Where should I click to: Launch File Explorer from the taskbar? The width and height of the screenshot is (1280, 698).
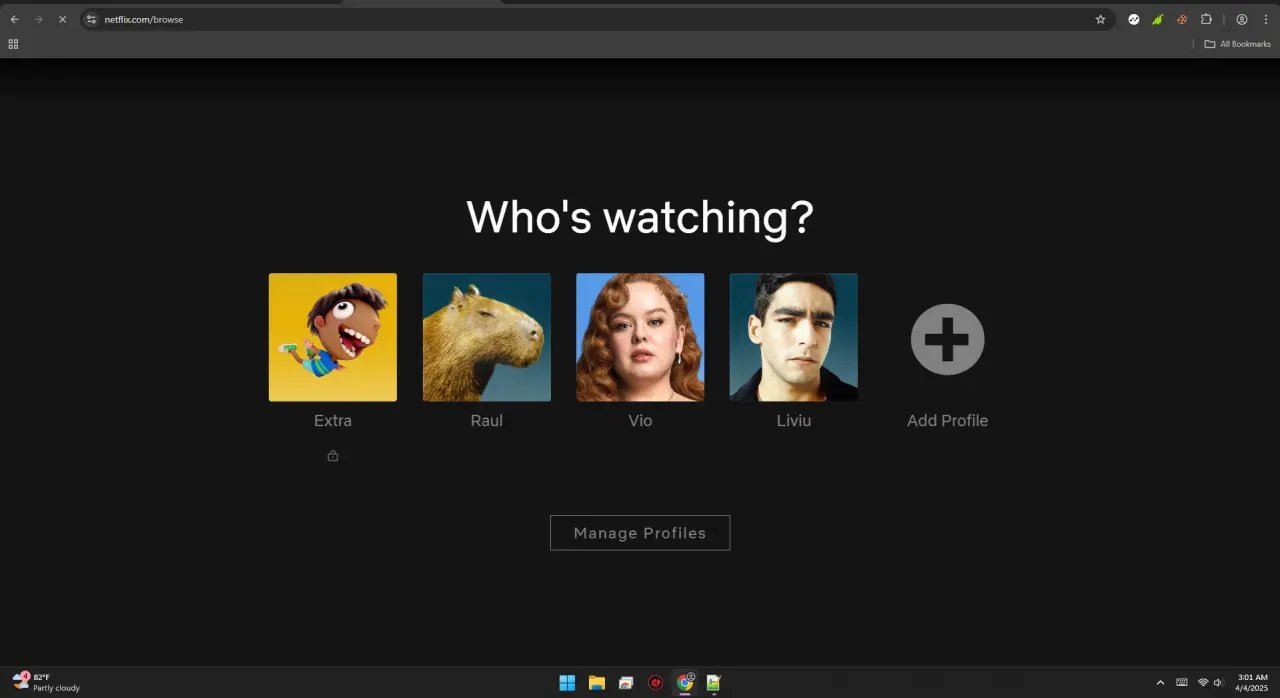click(597, 683)
